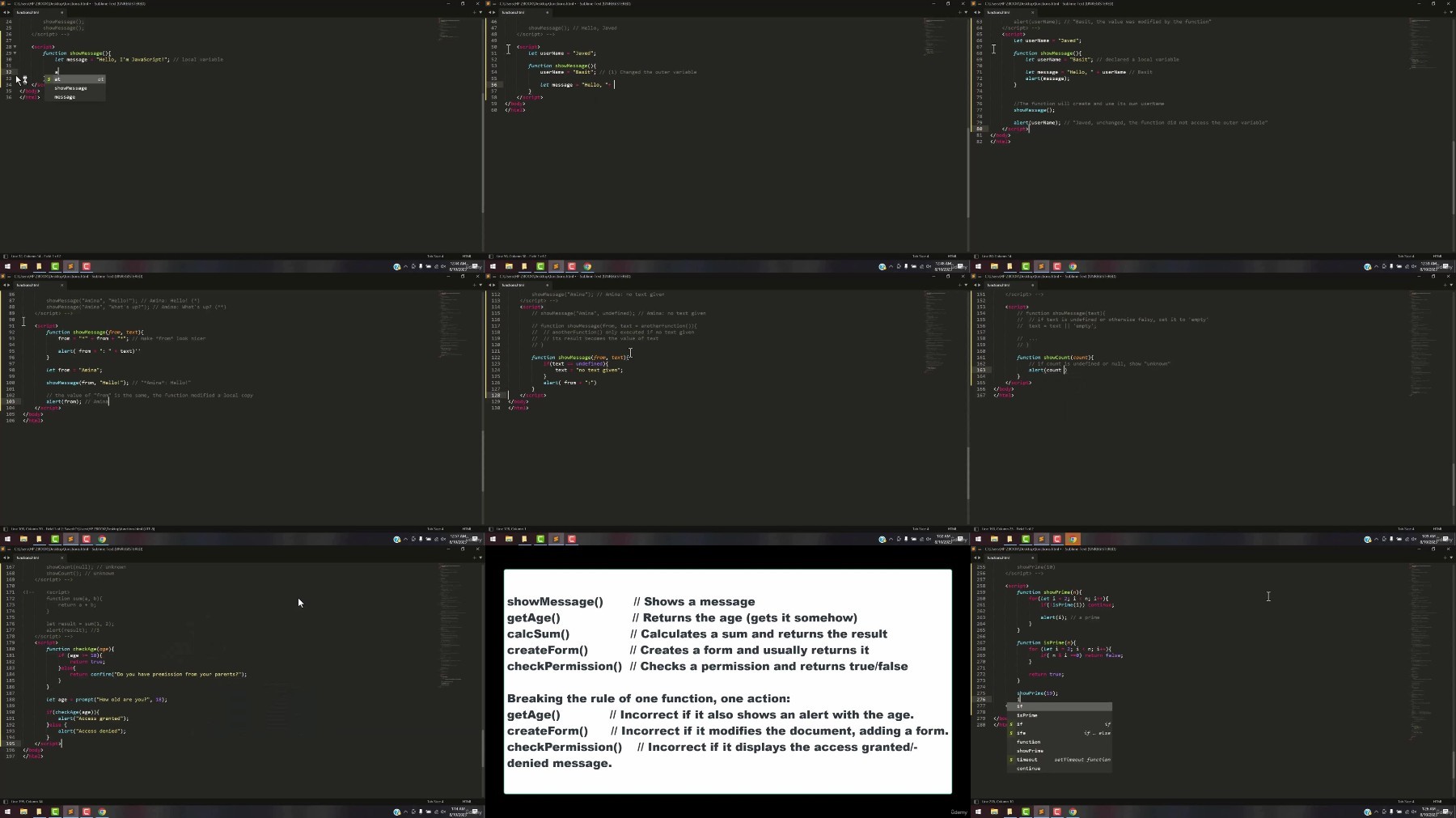
Task: Click 'function checkAge(age){' line in checkAge frame
Action: (x=80, y=649)
